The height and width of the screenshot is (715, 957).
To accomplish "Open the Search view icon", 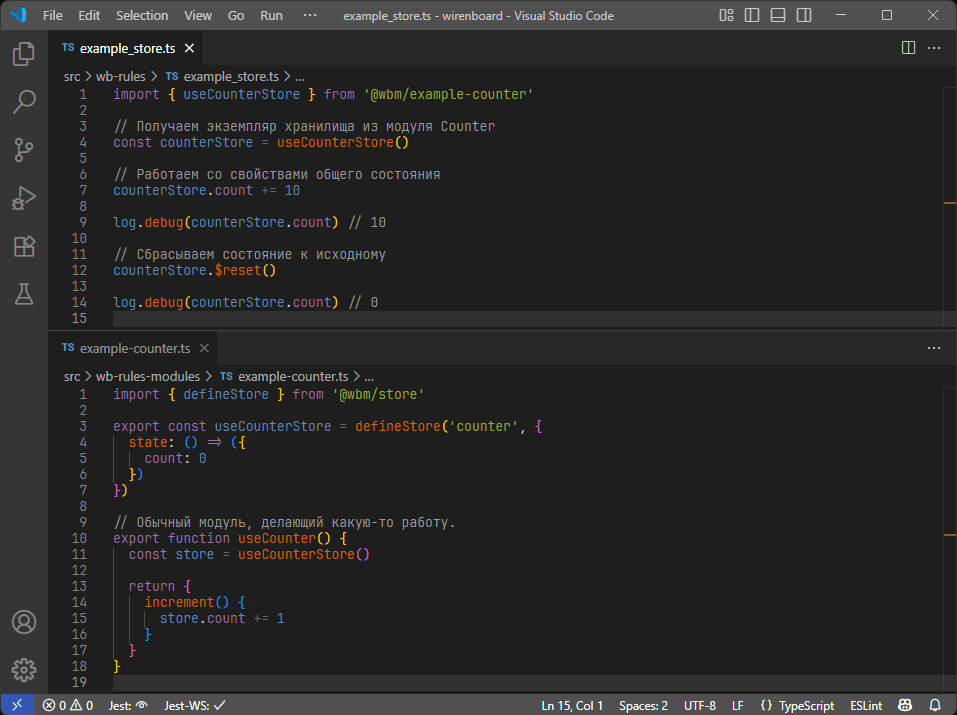I will tap(24, 101).
